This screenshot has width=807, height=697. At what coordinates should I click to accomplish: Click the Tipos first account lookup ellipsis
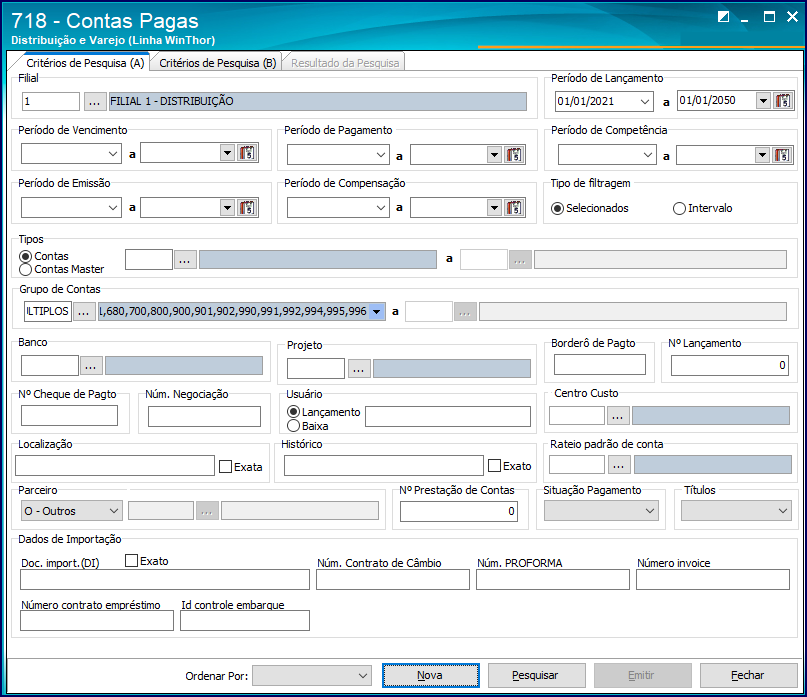185,260
